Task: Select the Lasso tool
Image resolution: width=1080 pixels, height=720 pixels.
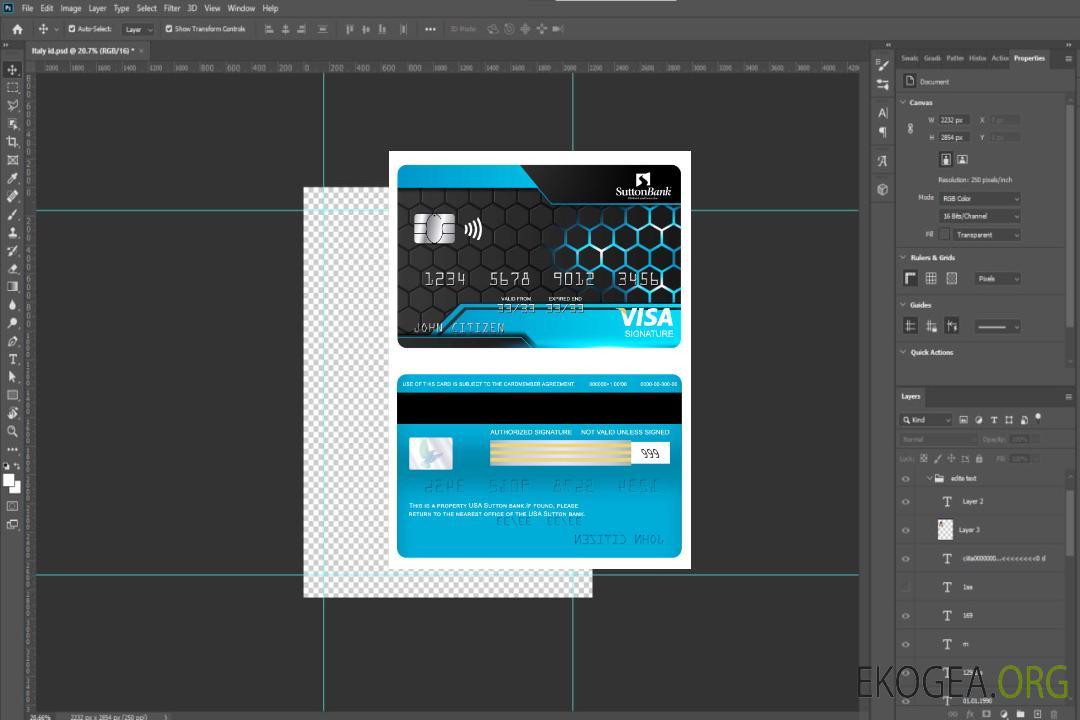Action: click(12, 105)
